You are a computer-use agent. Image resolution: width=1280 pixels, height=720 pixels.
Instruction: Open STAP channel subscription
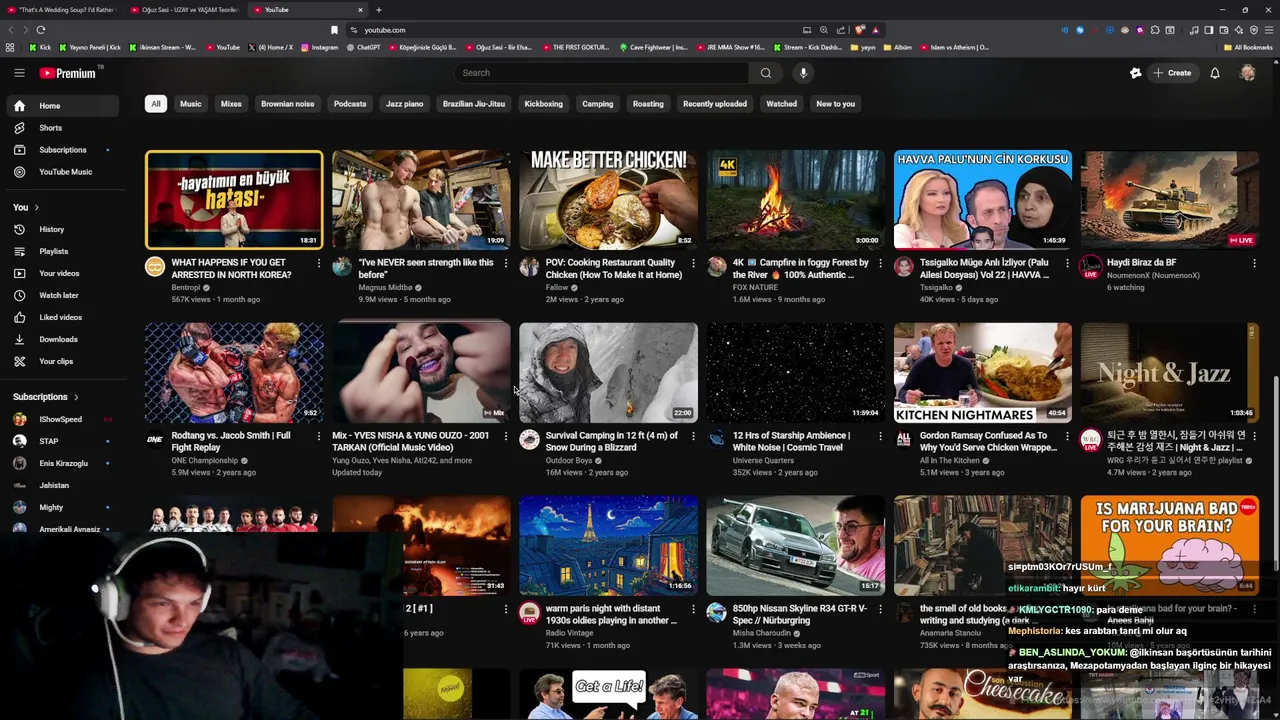point(65,442)
